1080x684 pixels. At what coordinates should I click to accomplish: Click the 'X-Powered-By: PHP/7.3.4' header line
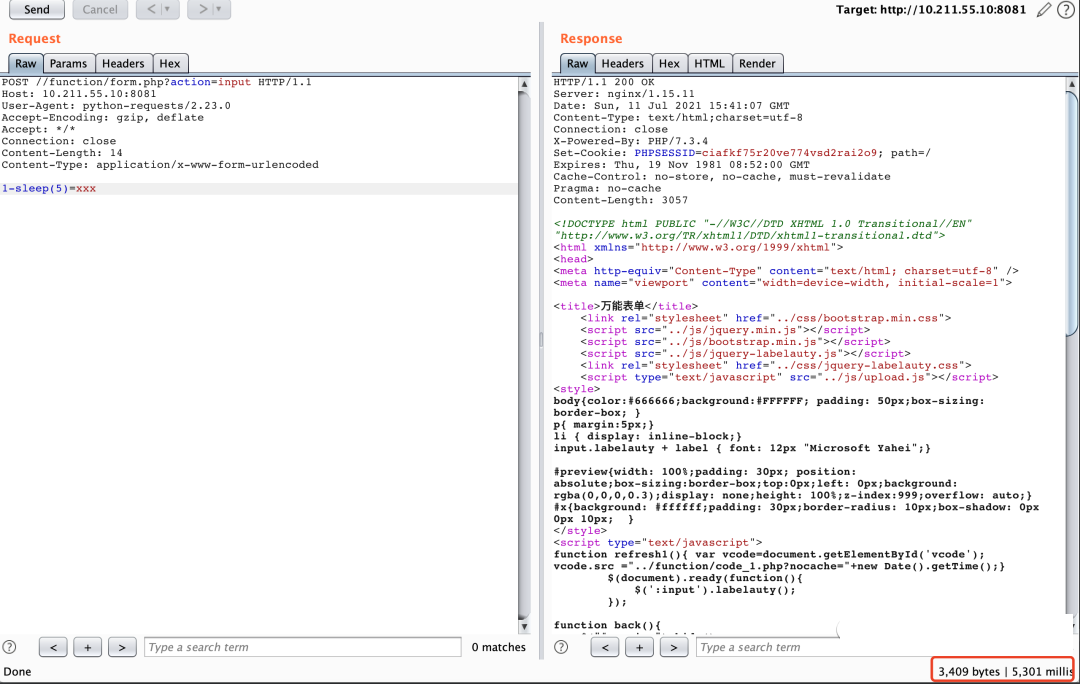(x=631, y=141)
